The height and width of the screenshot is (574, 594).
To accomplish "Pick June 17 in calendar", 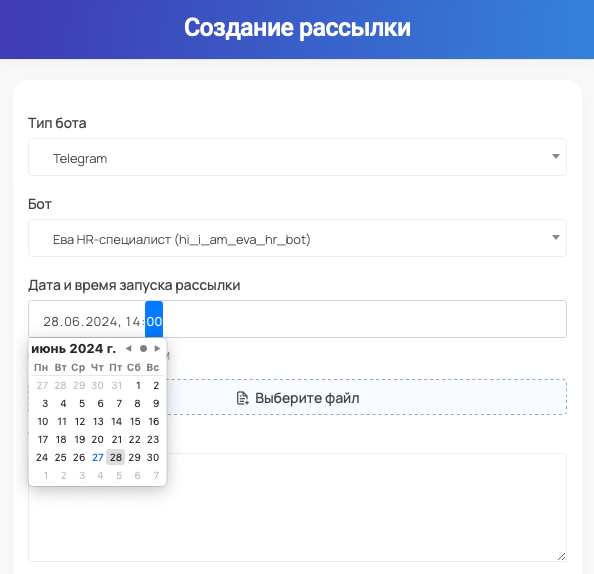I will [43, 439].
